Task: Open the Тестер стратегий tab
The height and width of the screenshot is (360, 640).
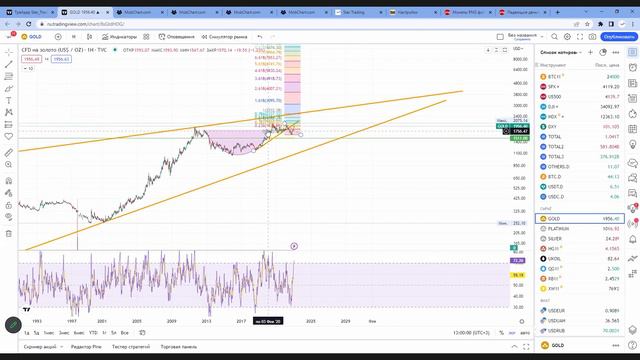Action: tap(131, 347)
